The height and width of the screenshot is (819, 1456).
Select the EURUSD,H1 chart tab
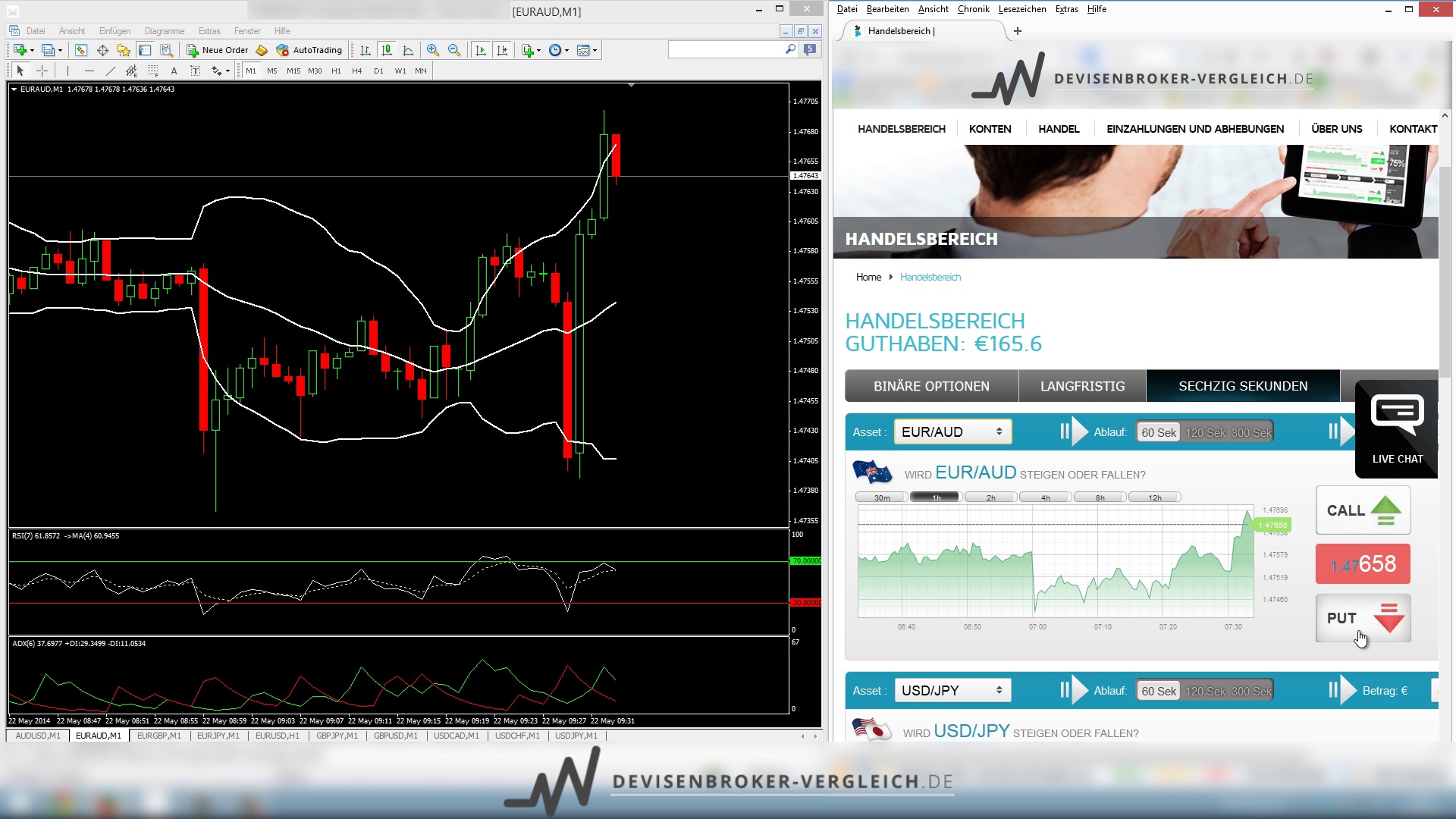[278, 736]
